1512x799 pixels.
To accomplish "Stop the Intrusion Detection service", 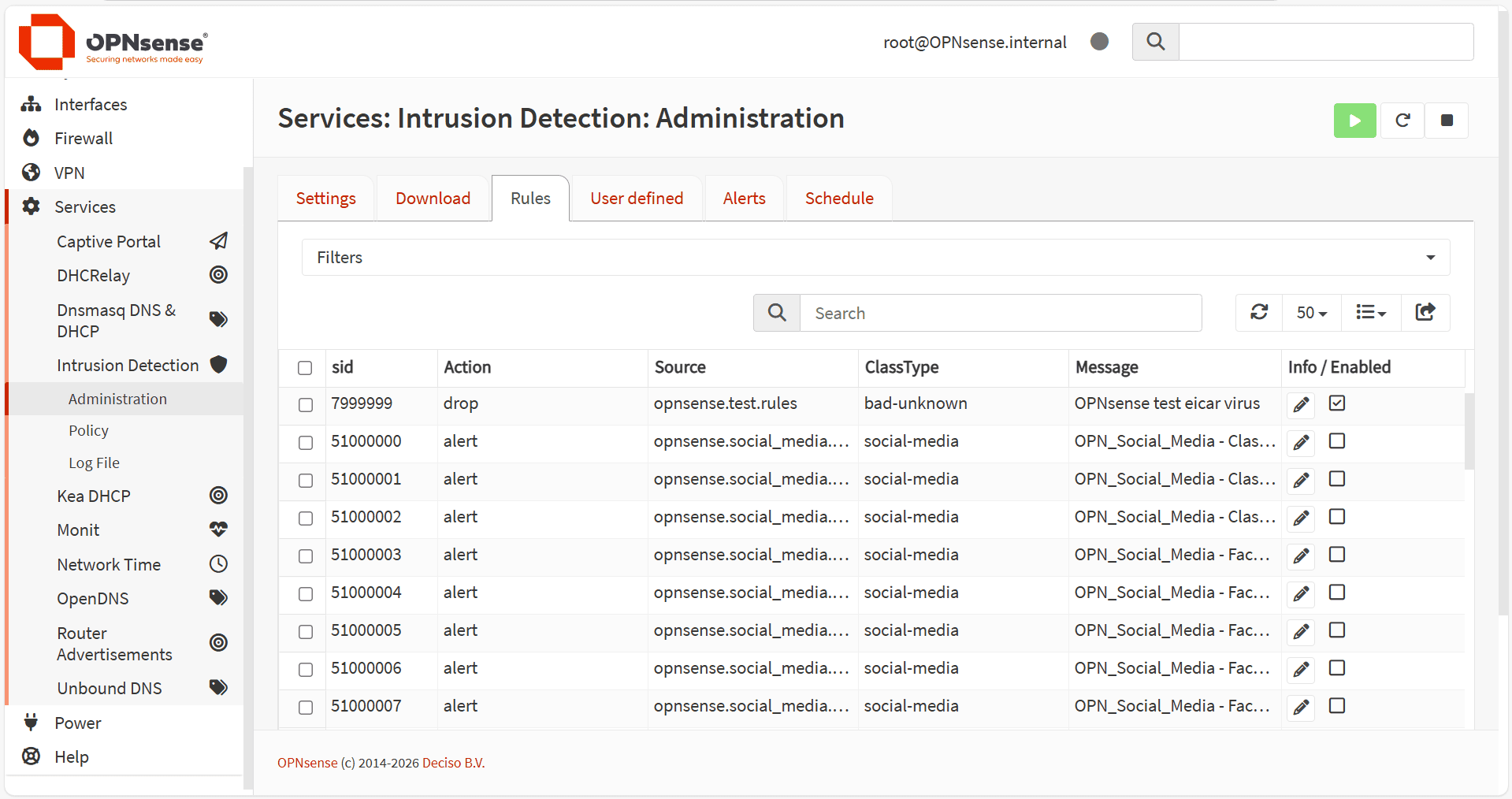I will [x=1447, y=121].
